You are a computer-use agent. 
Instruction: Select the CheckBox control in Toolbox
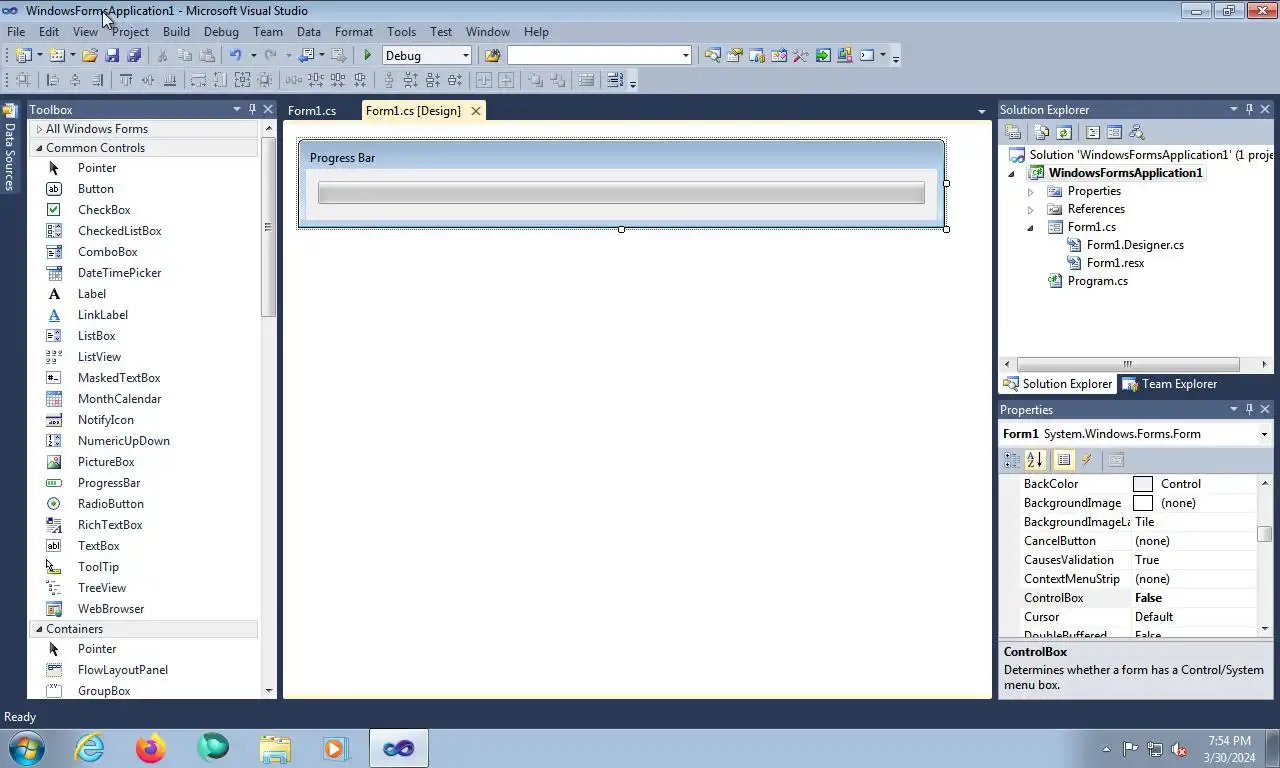coord(104,210)
